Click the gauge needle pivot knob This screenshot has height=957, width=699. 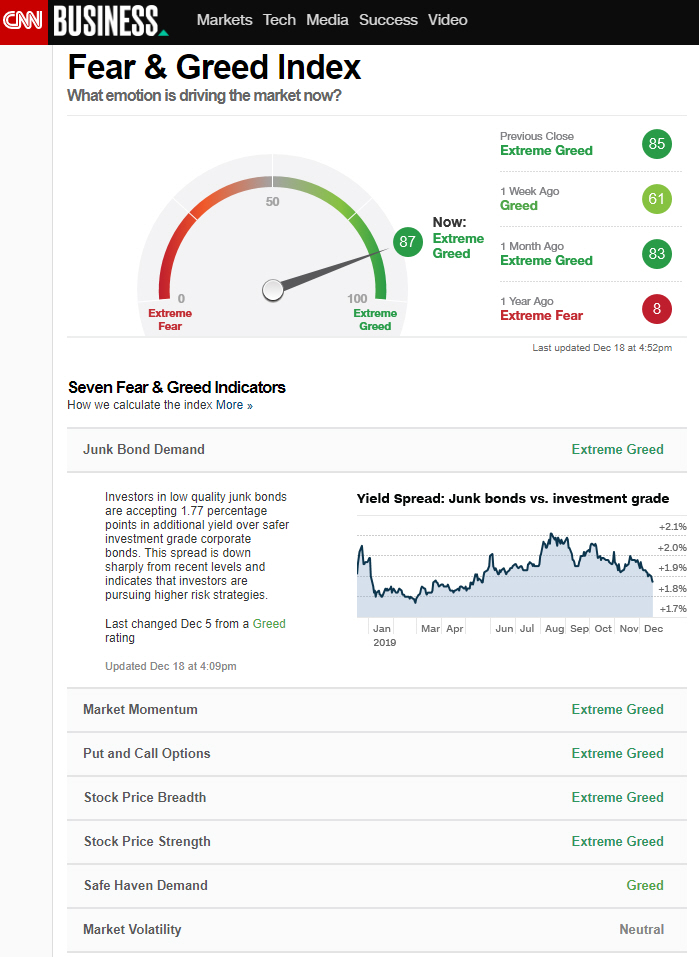click(x=273, y=290)
